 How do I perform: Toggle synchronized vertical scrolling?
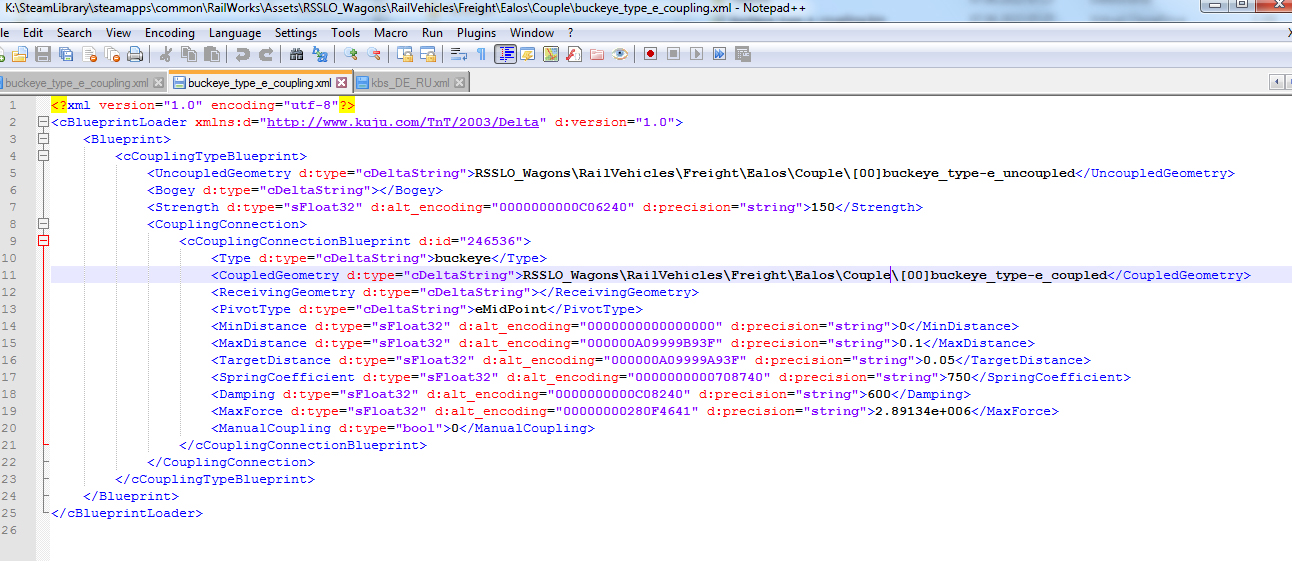[x=404, y=54]
